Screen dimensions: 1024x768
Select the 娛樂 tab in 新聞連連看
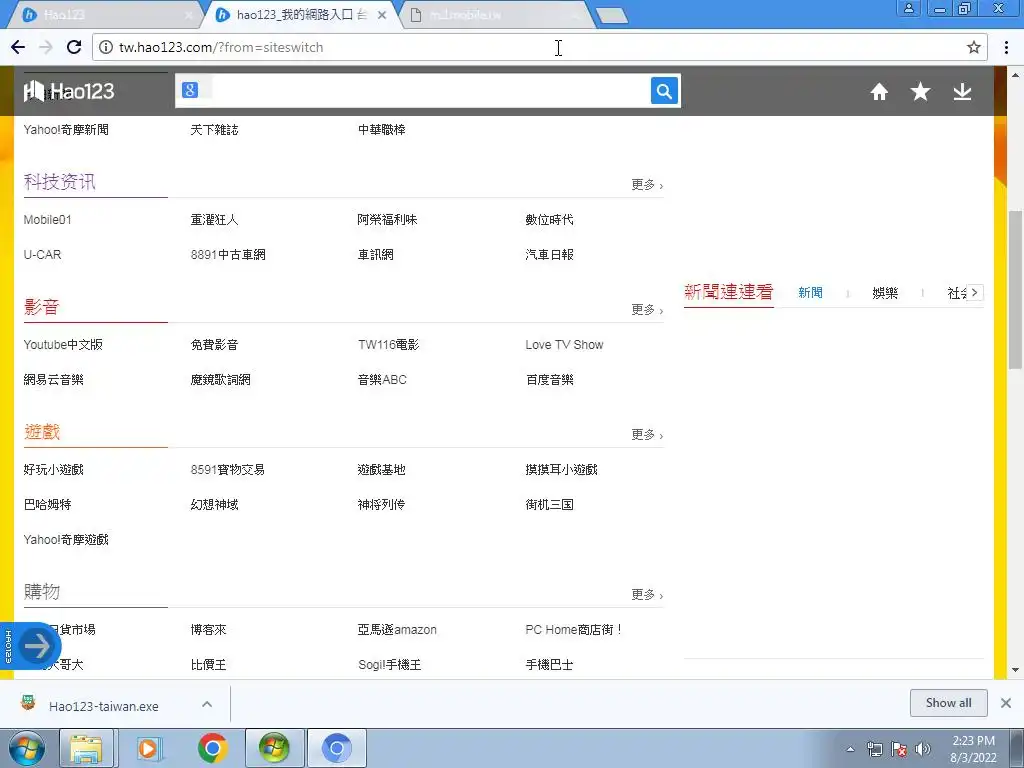pos(885,293)
